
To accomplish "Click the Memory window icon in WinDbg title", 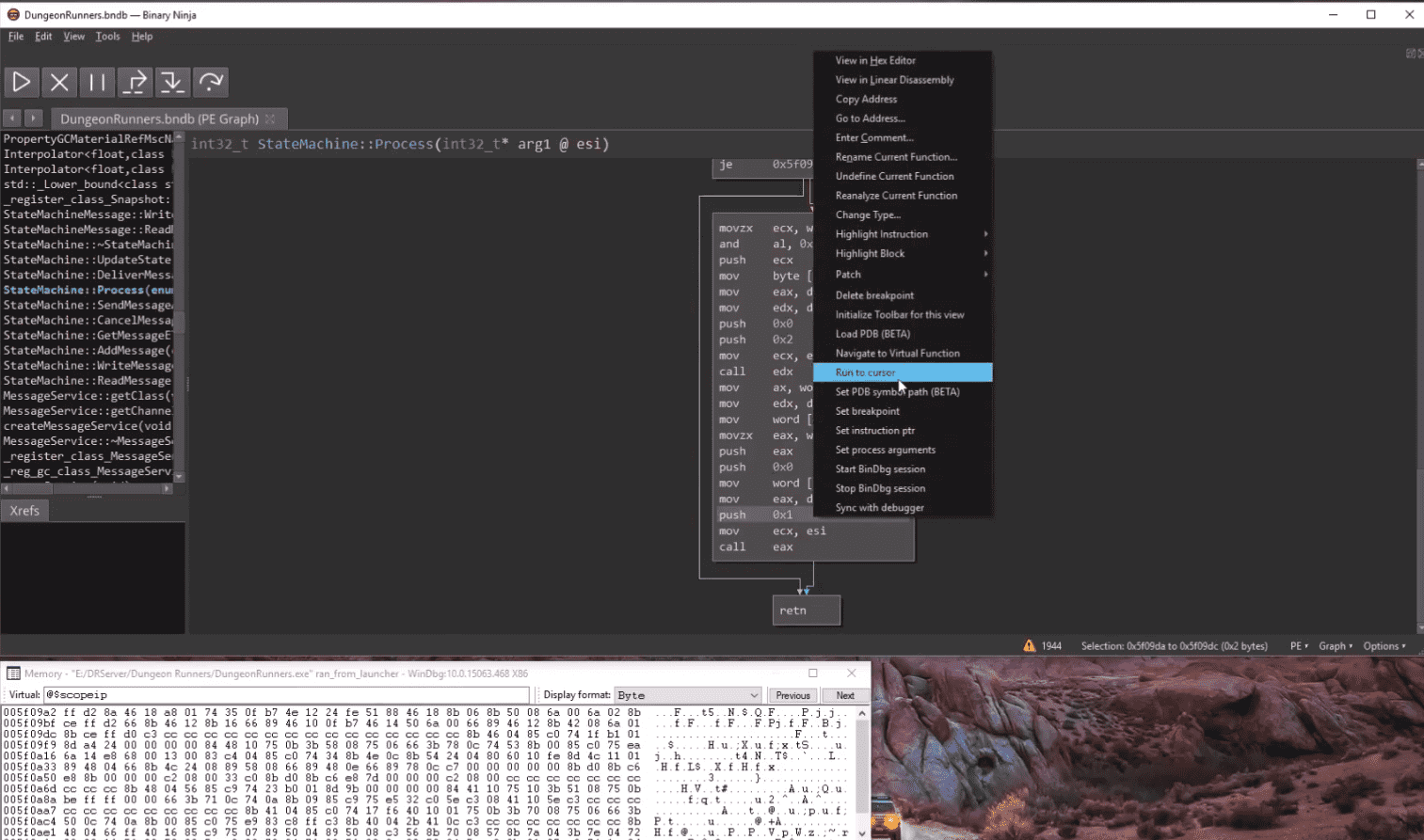I will click(x=13, y=673).
